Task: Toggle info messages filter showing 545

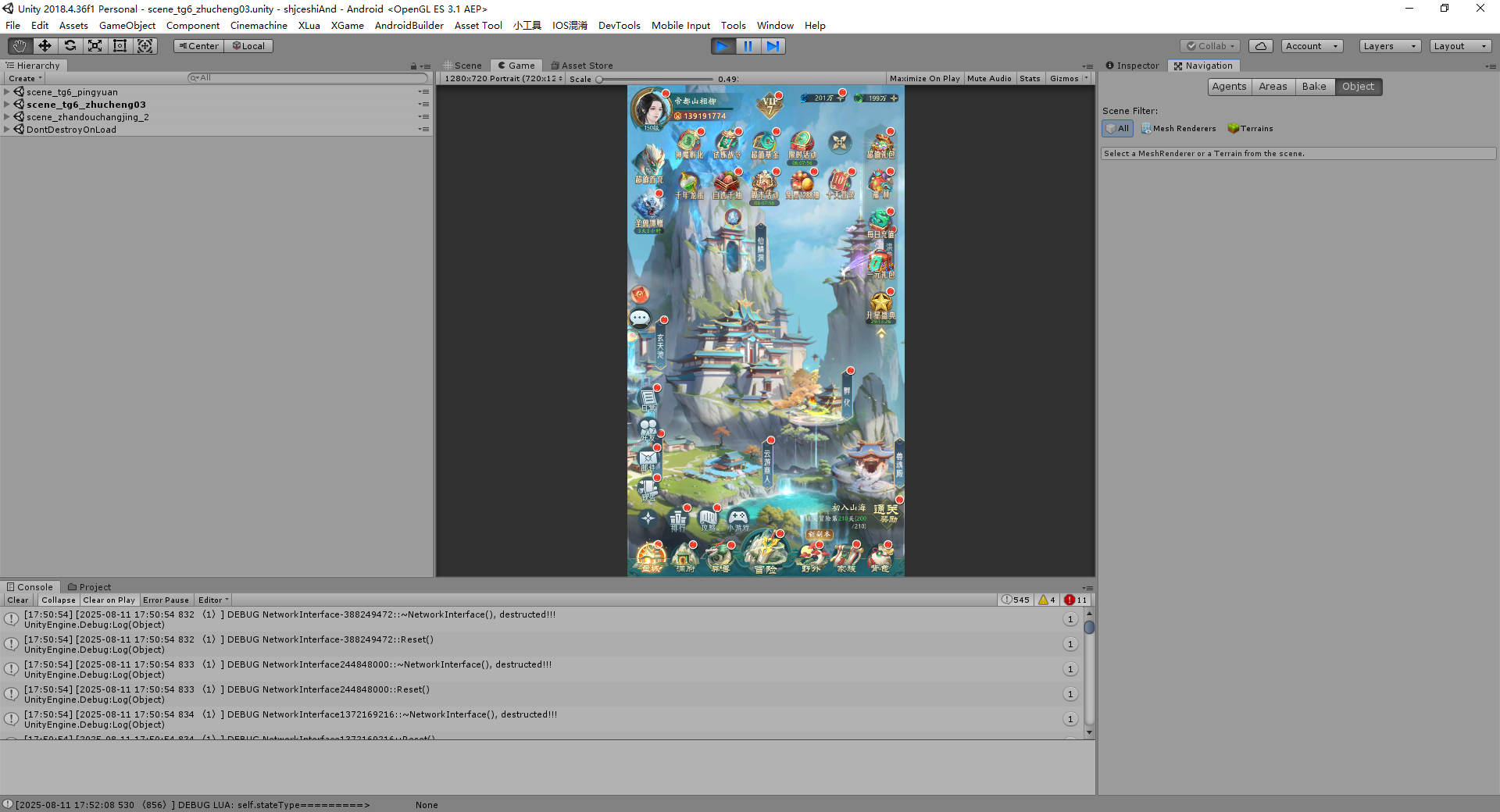Action: click(x=1016, y=600)
